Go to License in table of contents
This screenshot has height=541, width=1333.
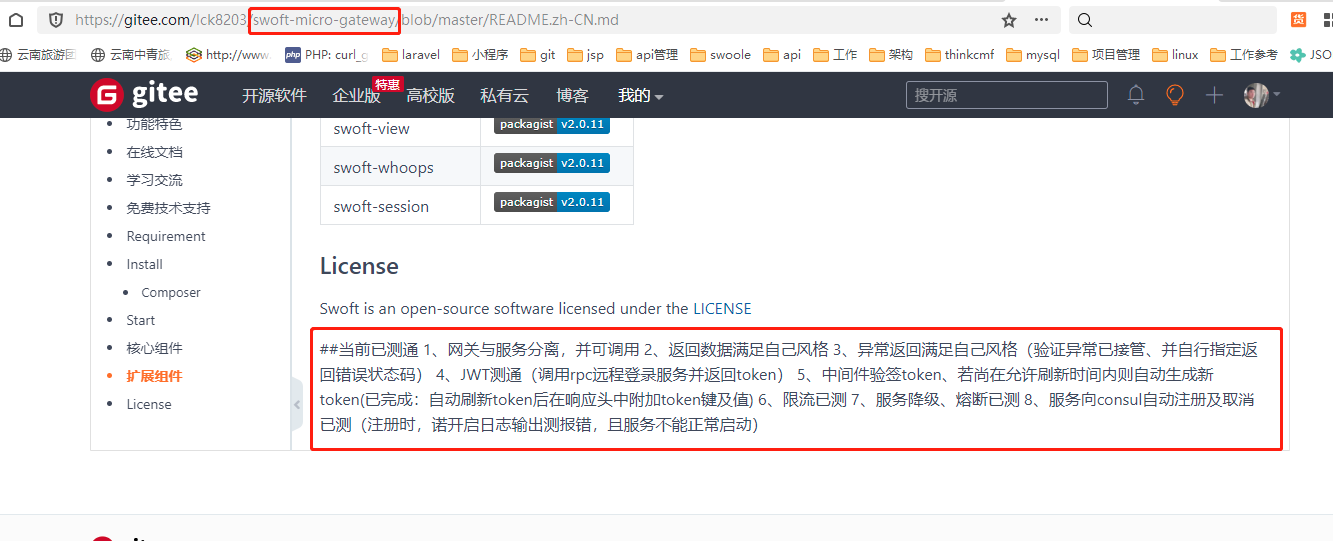149,404
